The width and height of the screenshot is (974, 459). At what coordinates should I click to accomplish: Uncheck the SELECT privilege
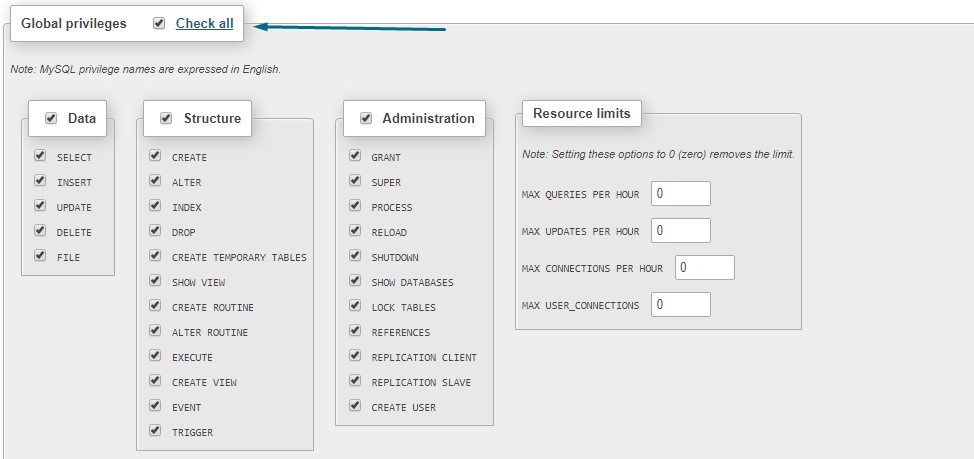pyautogui.click(x=40, y=156)
